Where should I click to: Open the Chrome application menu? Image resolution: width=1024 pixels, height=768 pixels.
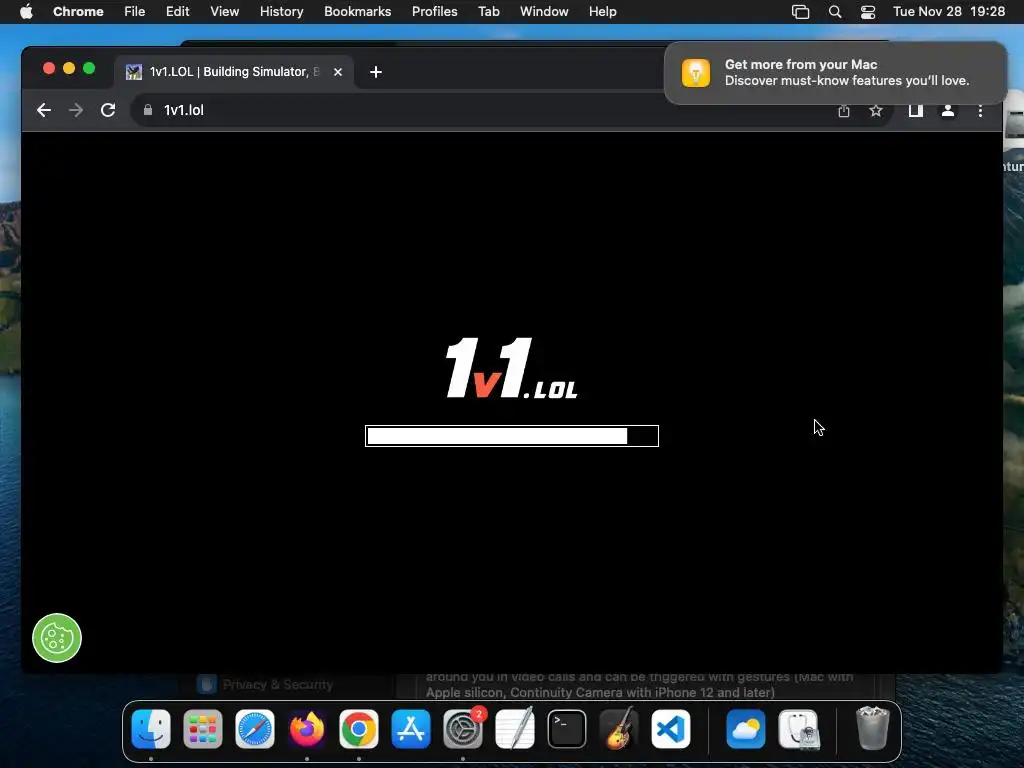click(78, 12)
